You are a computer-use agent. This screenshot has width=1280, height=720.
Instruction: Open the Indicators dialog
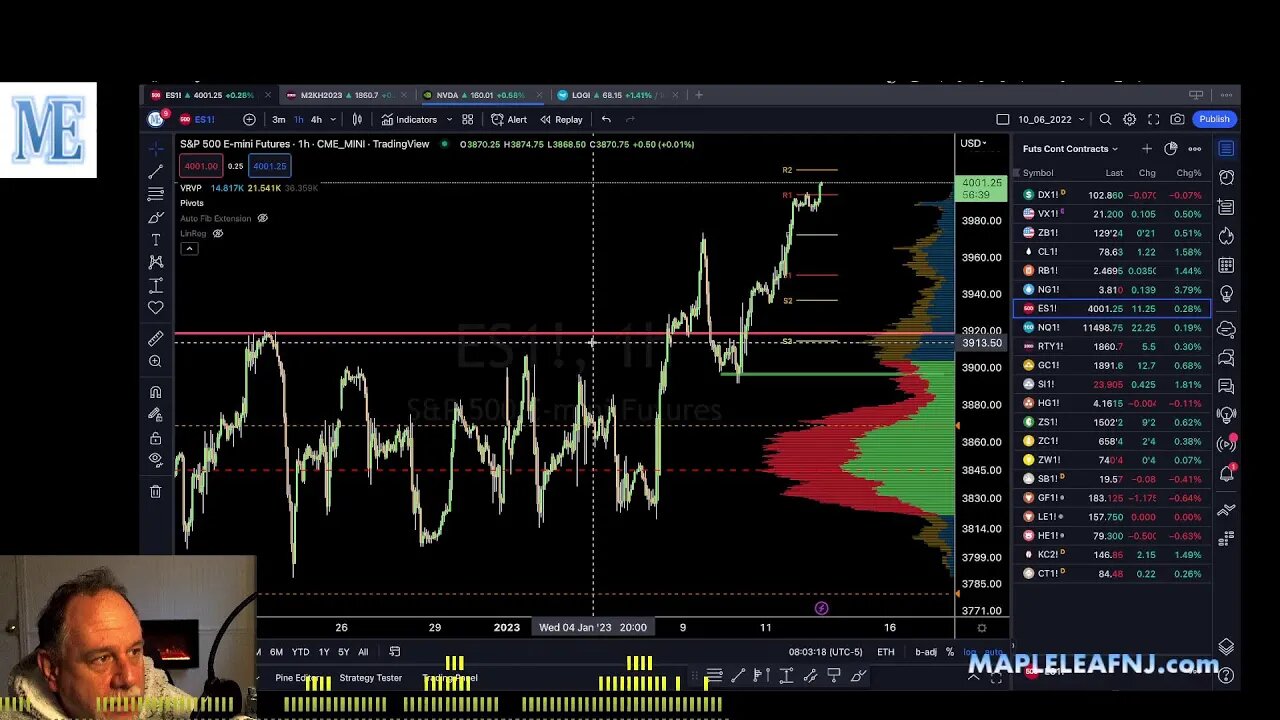coord(409,119)
